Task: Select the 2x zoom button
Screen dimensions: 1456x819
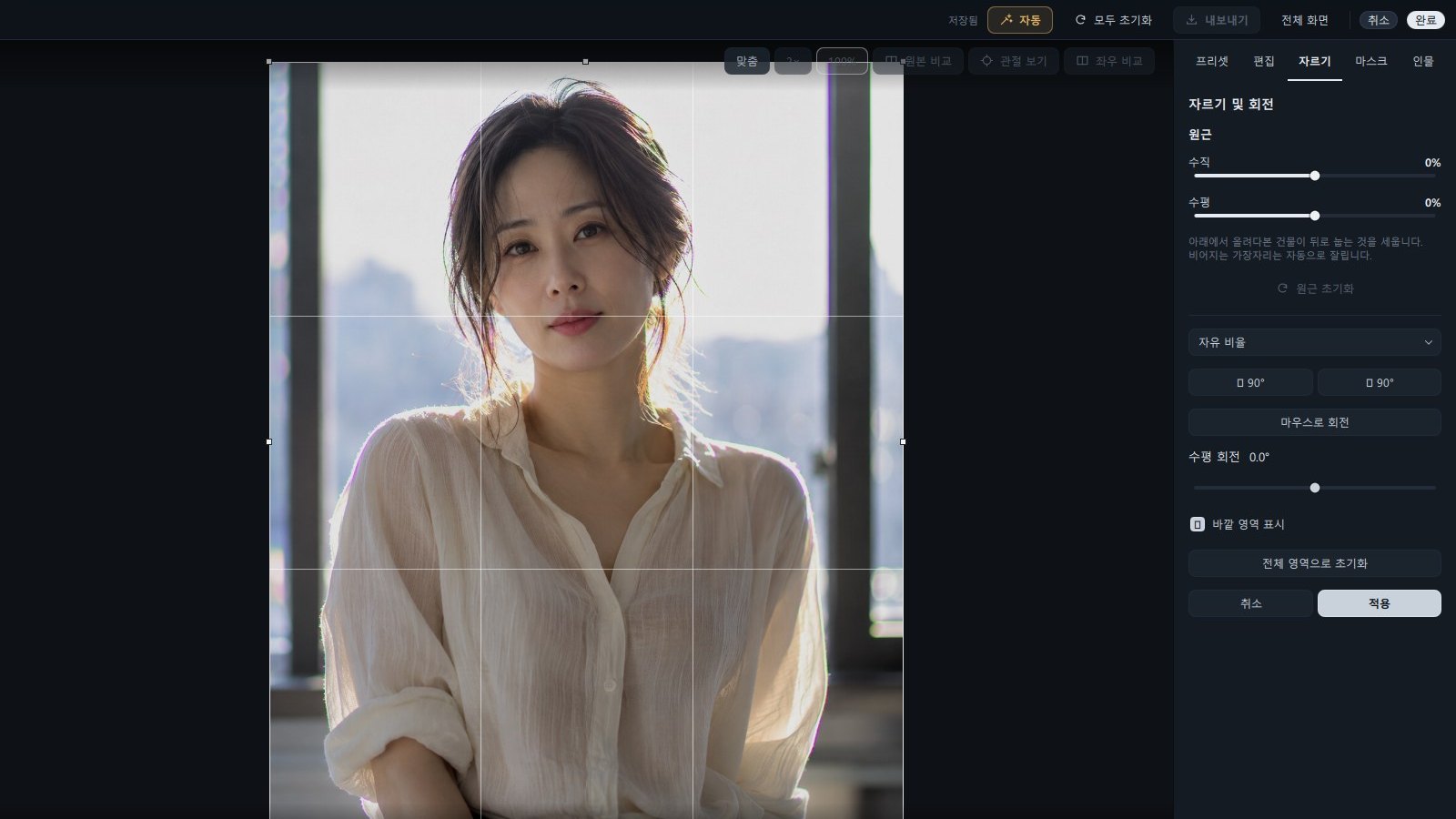Action: pyautogui.click(x=793, y=61)
